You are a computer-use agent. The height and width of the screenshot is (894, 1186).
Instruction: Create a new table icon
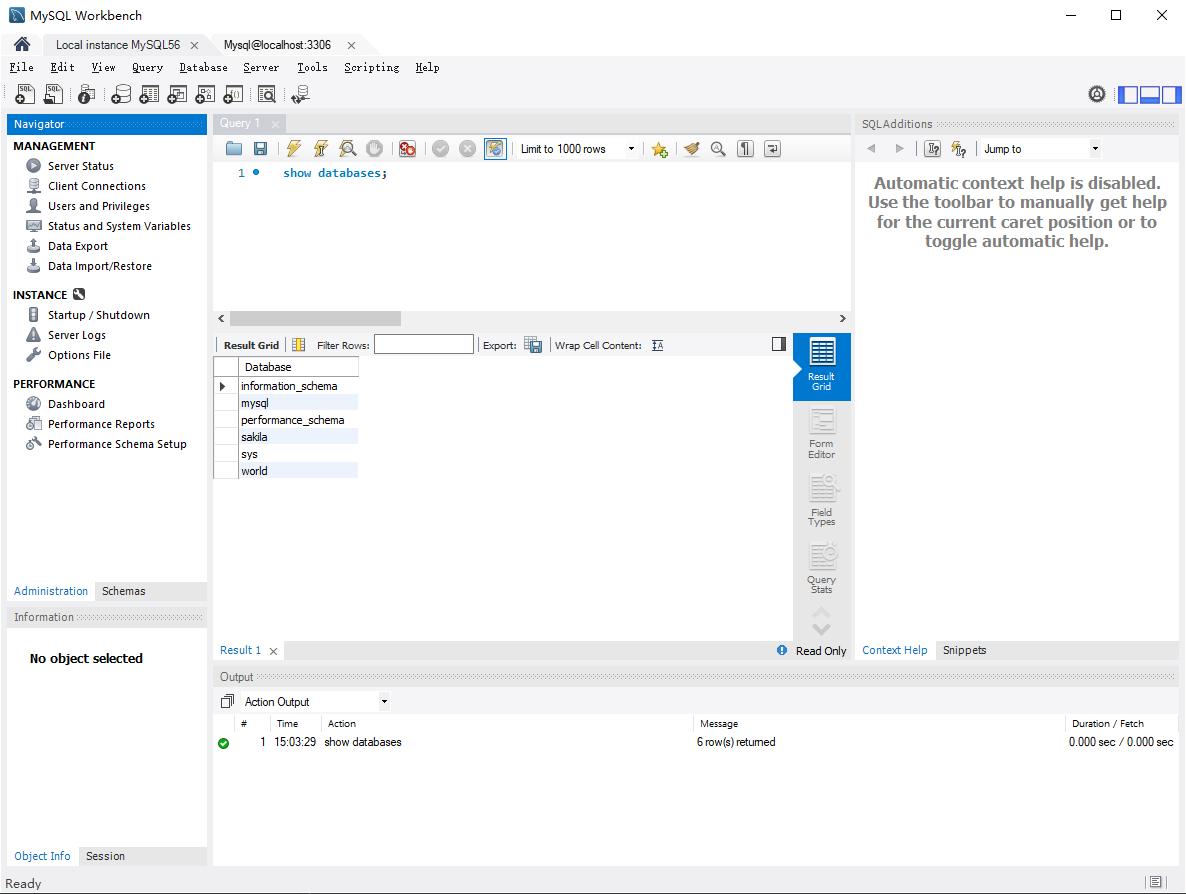pyautogui.click(x=149, y=94)
